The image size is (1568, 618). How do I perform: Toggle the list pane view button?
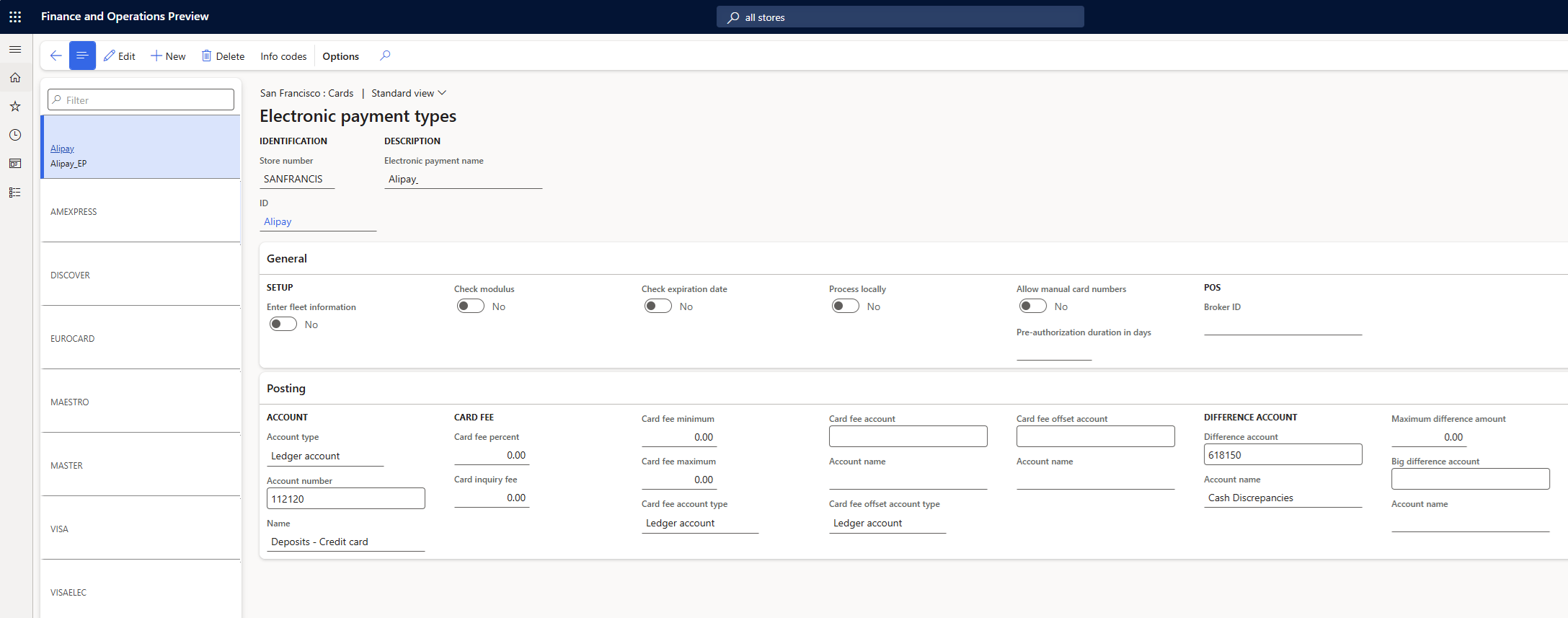click(x=82, y=56)
